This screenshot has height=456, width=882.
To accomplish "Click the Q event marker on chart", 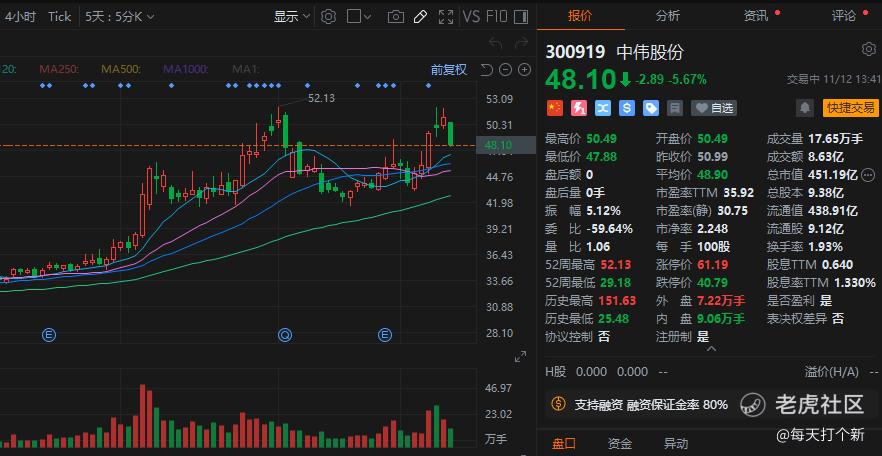I will [x=285, y=336].
